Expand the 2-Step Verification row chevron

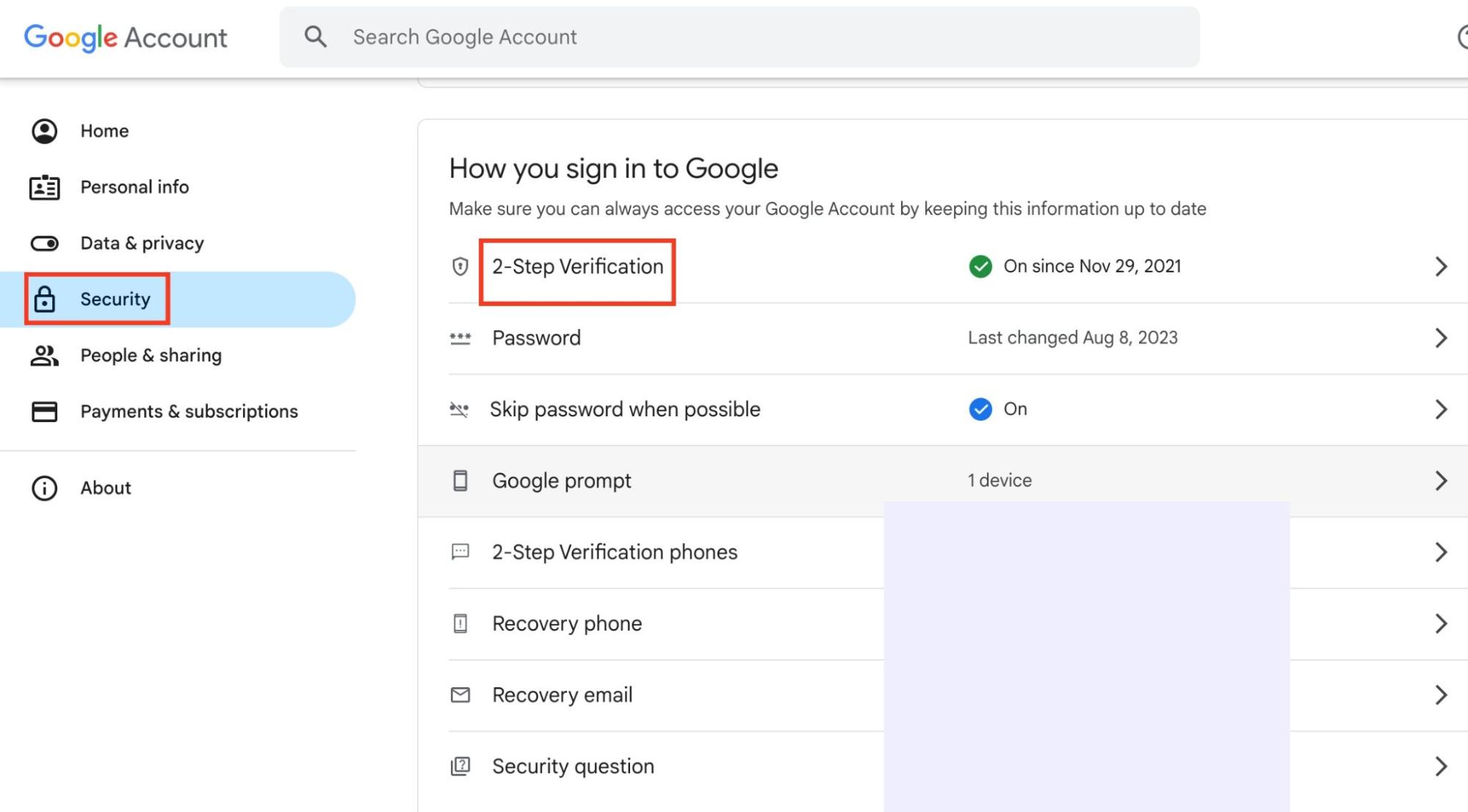click(x=1441, y=267)
